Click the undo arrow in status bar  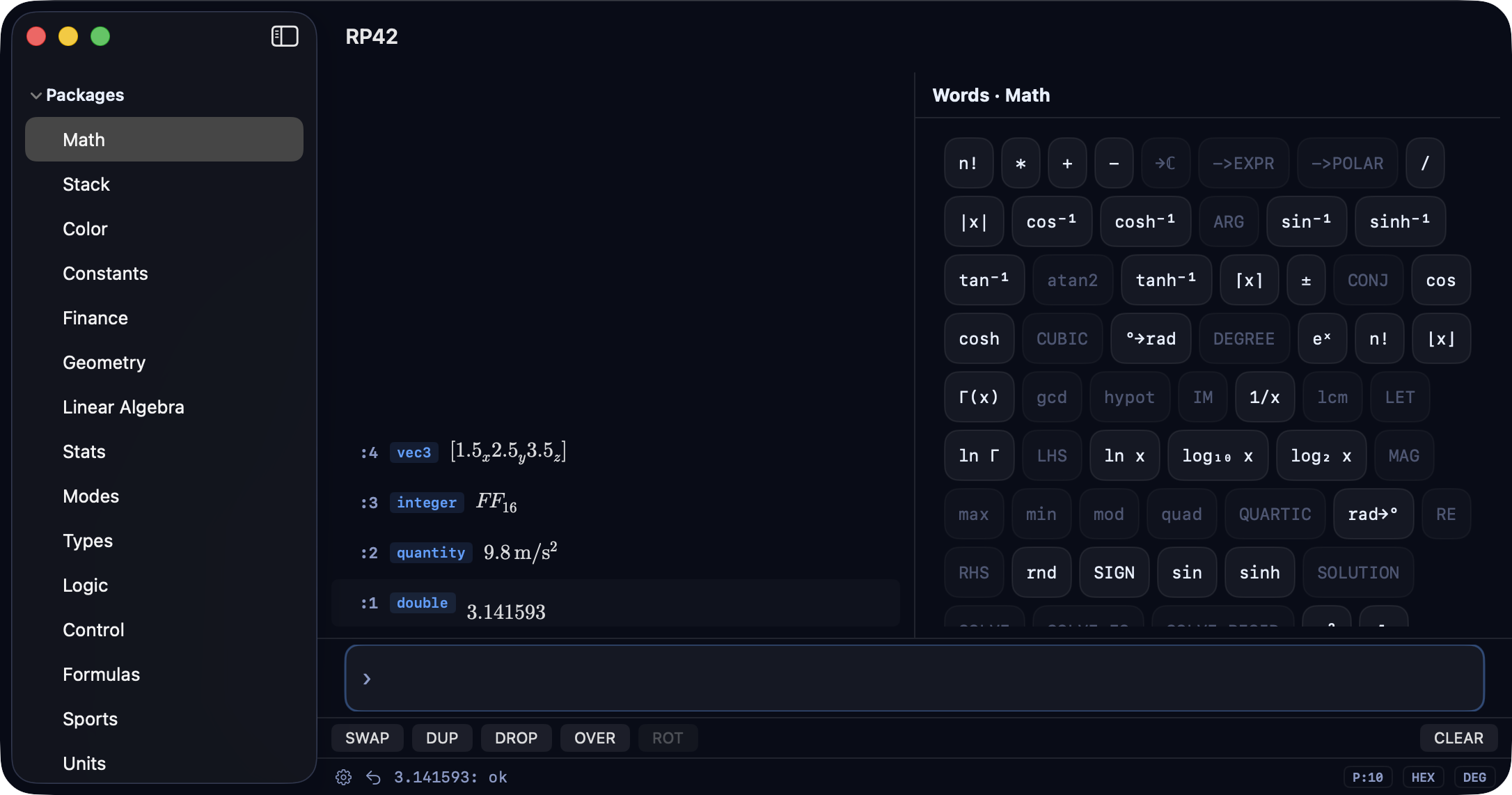pos(374,777)
